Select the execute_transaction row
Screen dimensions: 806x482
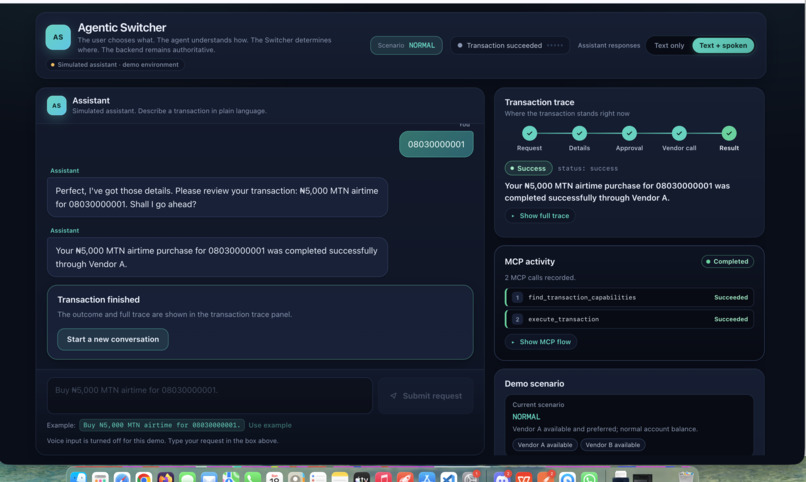click(x=629, y=319)
